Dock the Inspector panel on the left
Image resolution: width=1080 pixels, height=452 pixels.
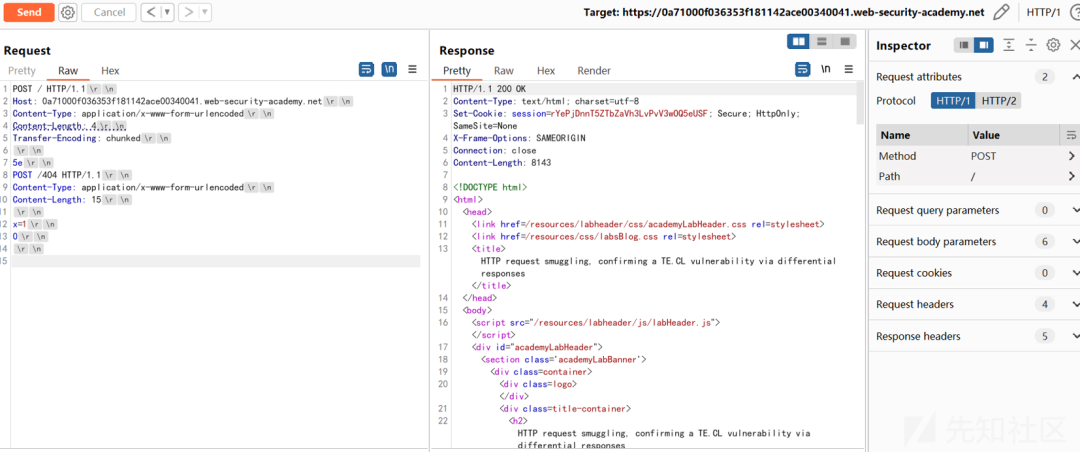tap(964, 45)
